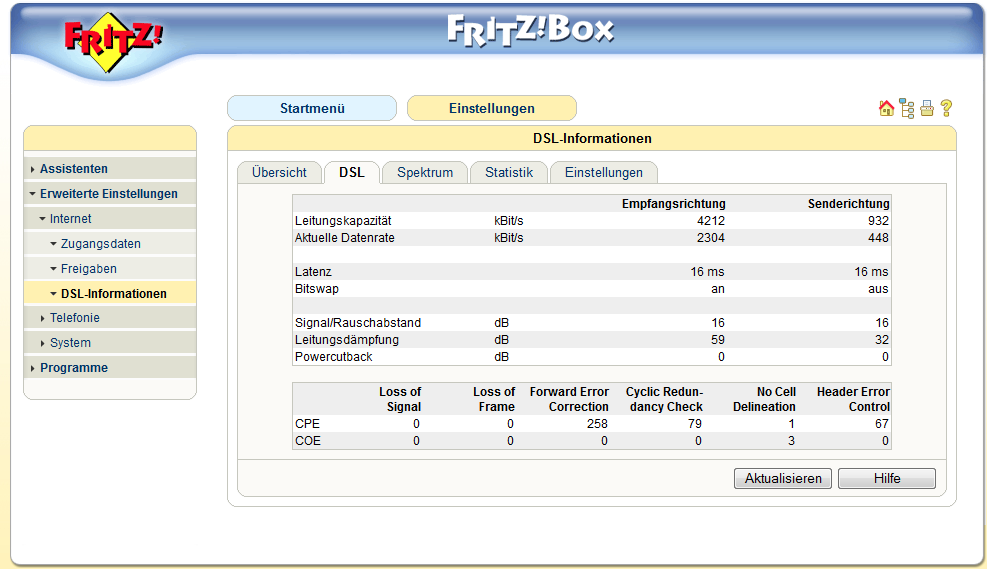Click the 2304 data rate value
987x569 pixels.
(711, 238)
